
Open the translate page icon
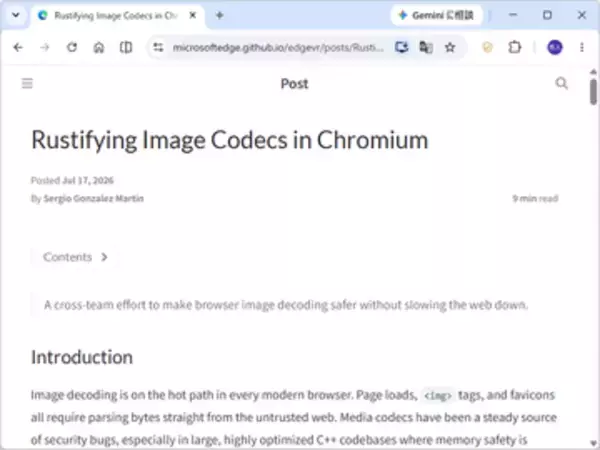click(x=426, y=47)
